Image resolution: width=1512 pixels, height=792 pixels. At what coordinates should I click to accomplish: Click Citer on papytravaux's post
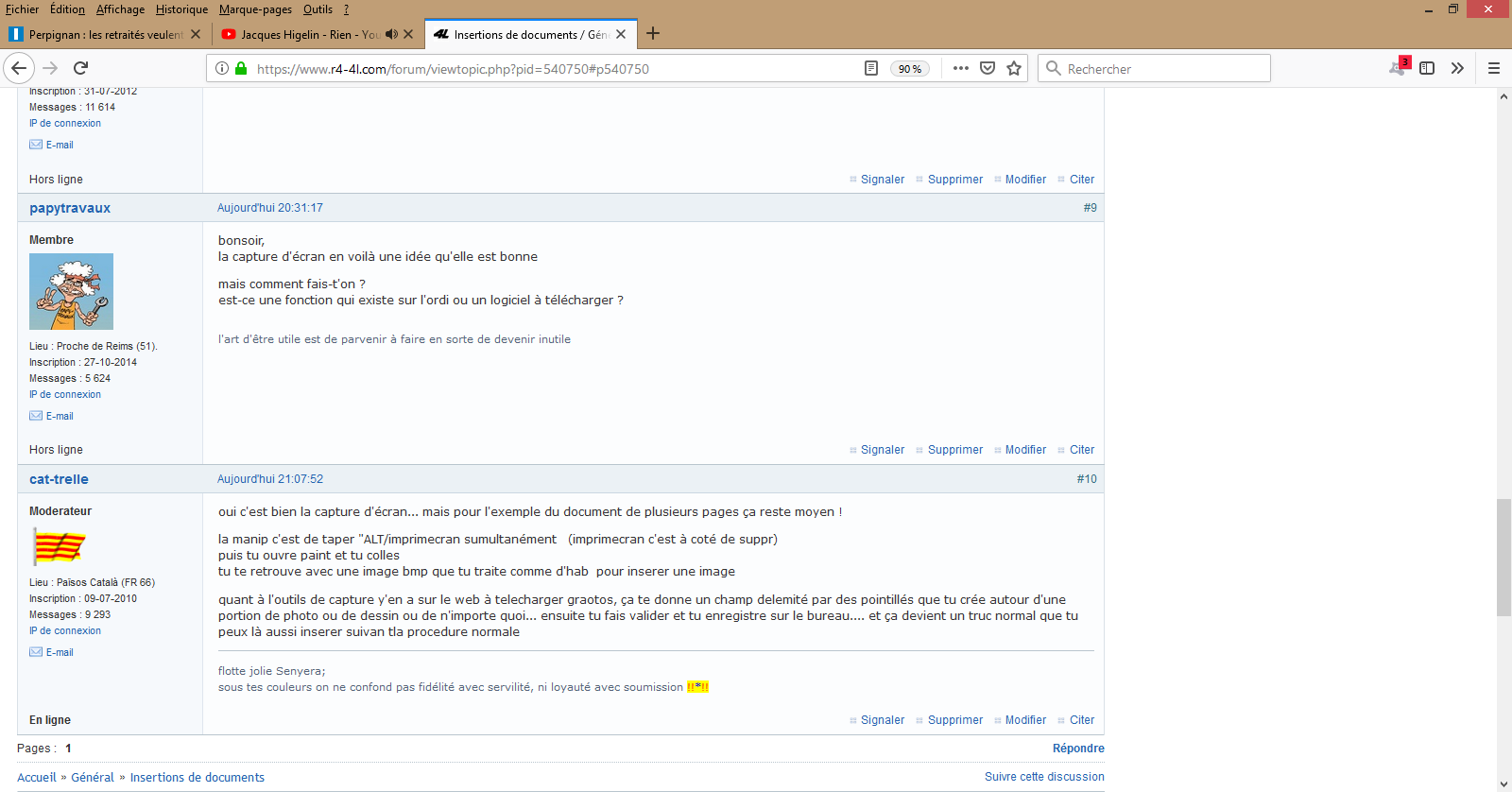(x=1082, y=450)
